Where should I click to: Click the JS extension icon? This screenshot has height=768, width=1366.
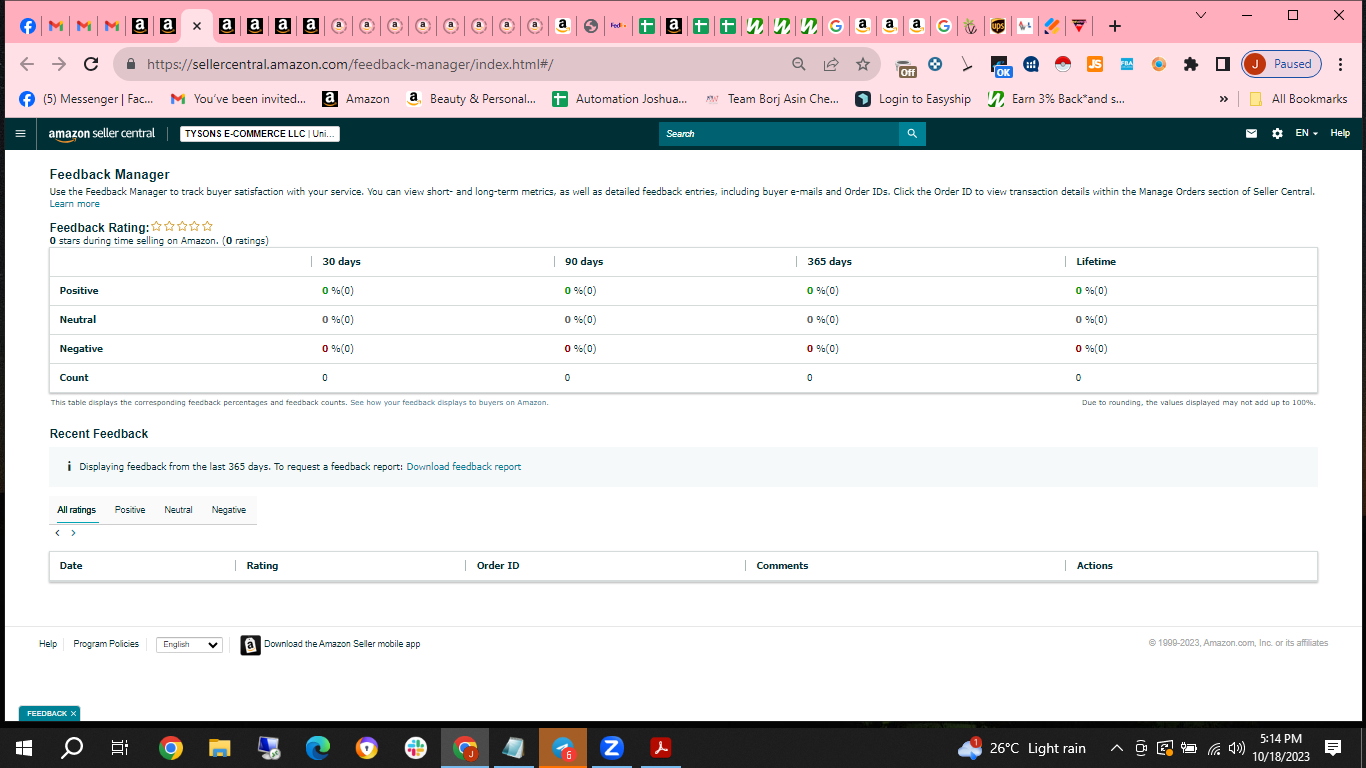[x=1095, y=64]
